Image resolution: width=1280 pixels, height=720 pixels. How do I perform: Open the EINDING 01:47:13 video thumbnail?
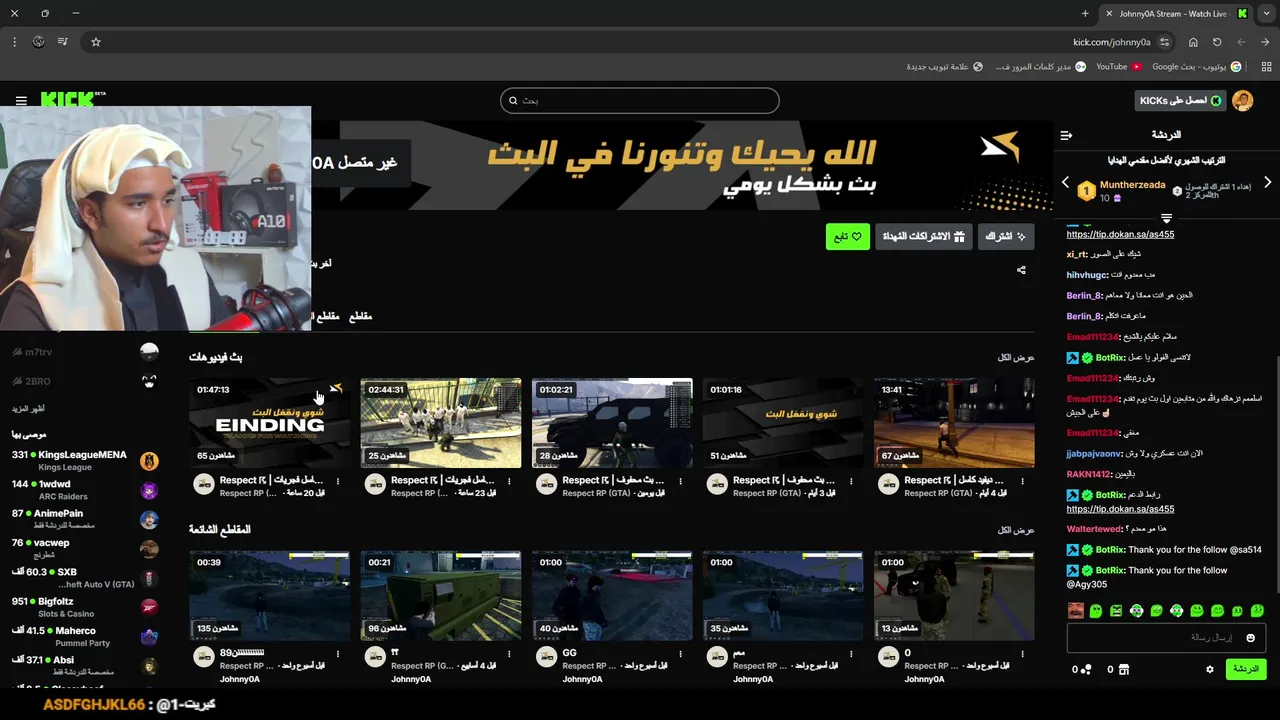point(270,423)
